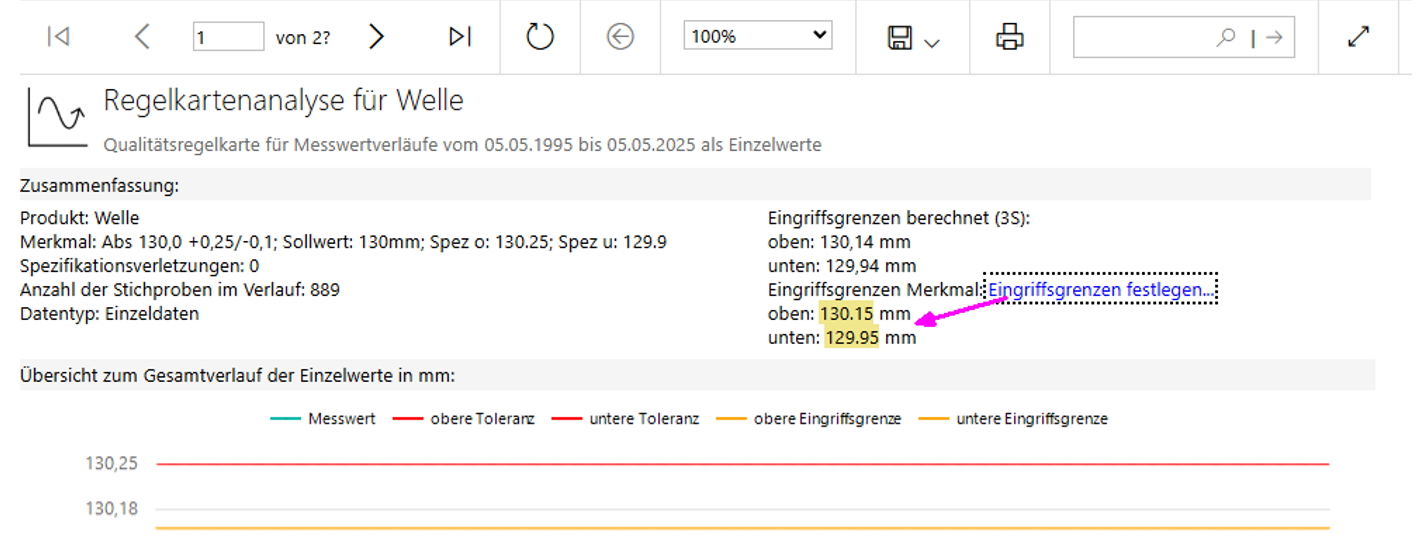Toggle Messwert legend entry
The height and width of the screenshot is (544, 1424).
click(x=323, y=419)
